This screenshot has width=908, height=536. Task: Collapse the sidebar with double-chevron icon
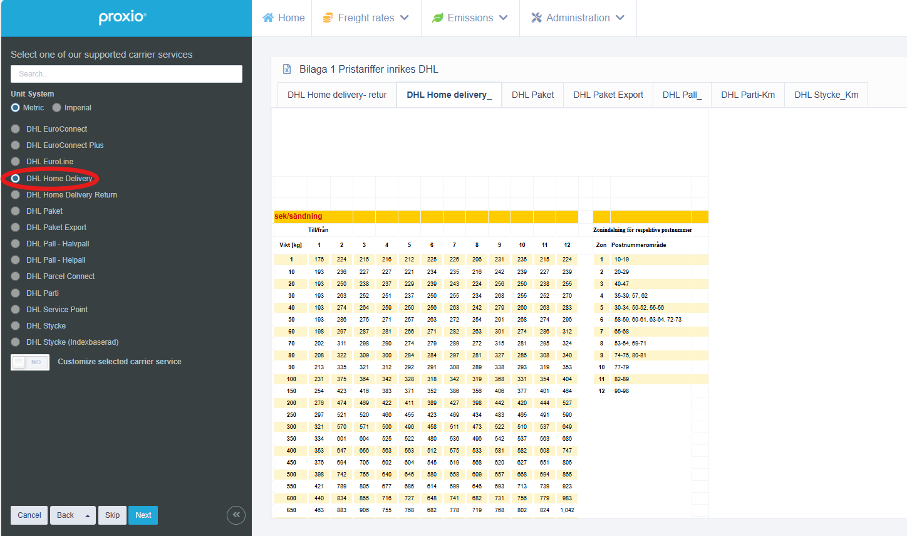click(236, 515)
